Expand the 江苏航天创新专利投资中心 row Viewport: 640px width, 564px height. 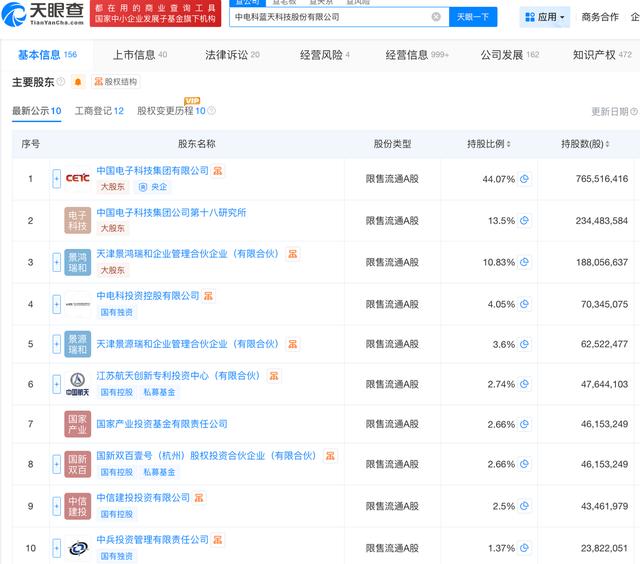click(57, 384)
